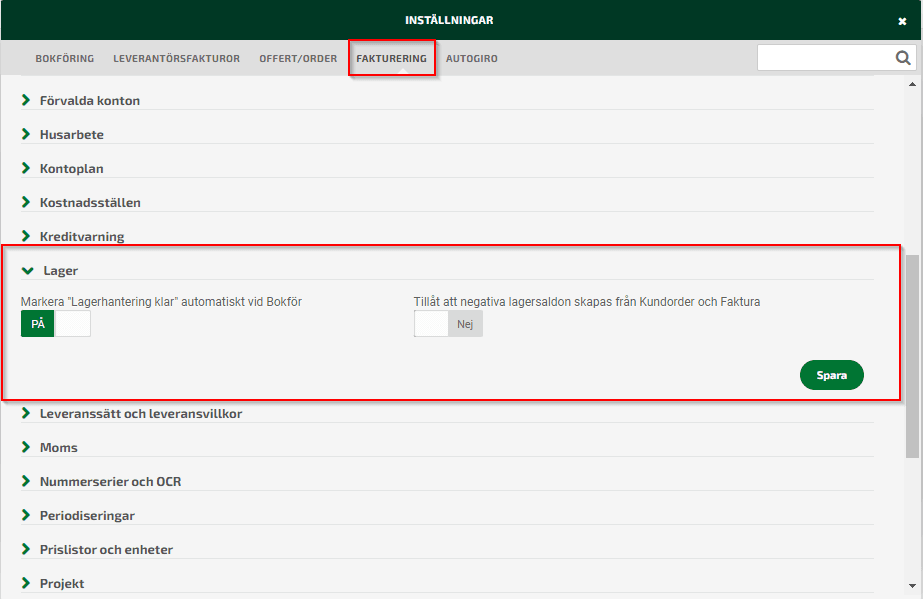Expand Leveranssätt och leveransvillkor chevron
Screen dimensions: 923x599
coord(26,413)
